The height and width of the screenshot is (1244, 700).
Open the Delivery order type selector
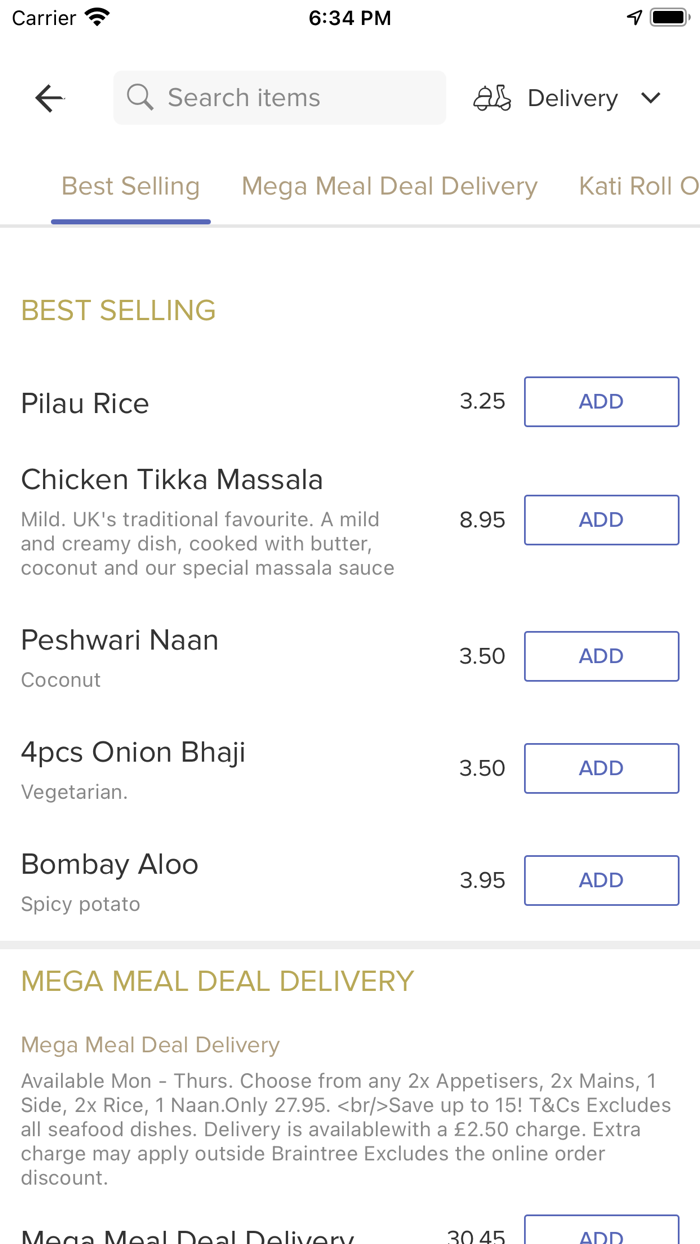(x=572, y=98)
